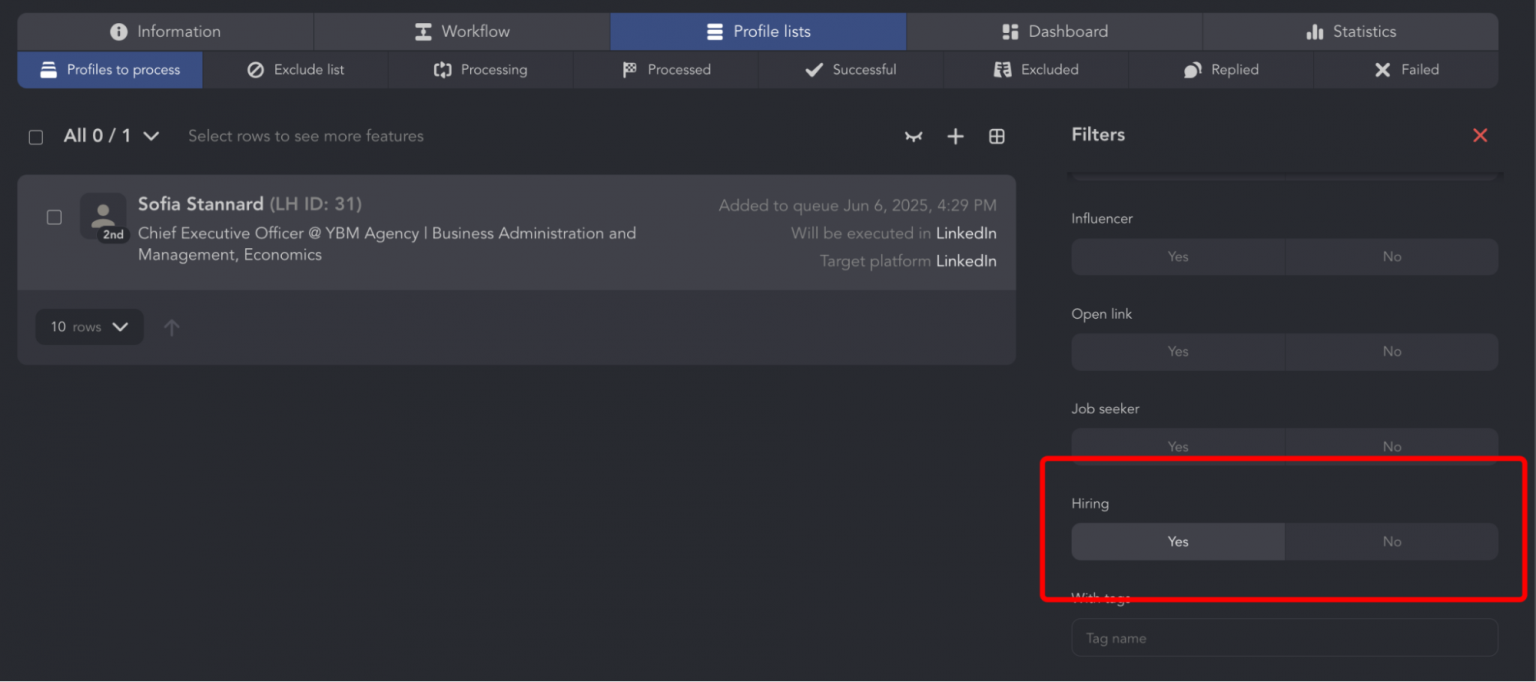Click the up arrow beside rows selector
The image size is (1536, 682).
172,327
